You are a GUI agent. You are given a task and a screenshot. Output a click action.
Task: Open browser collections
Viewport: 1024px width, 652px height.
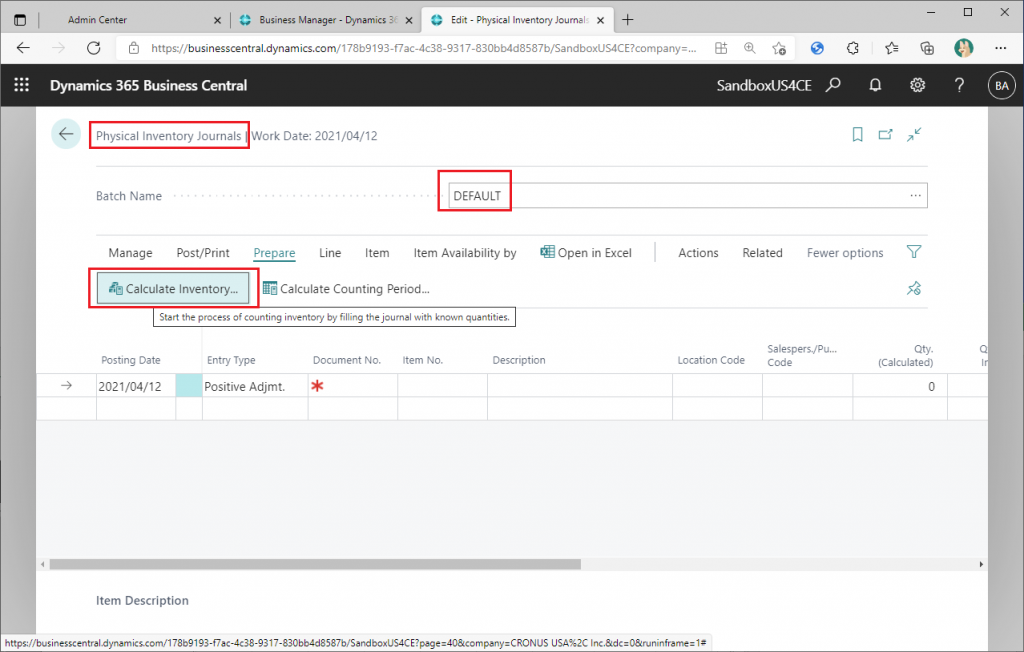click(x=927, y=48)
